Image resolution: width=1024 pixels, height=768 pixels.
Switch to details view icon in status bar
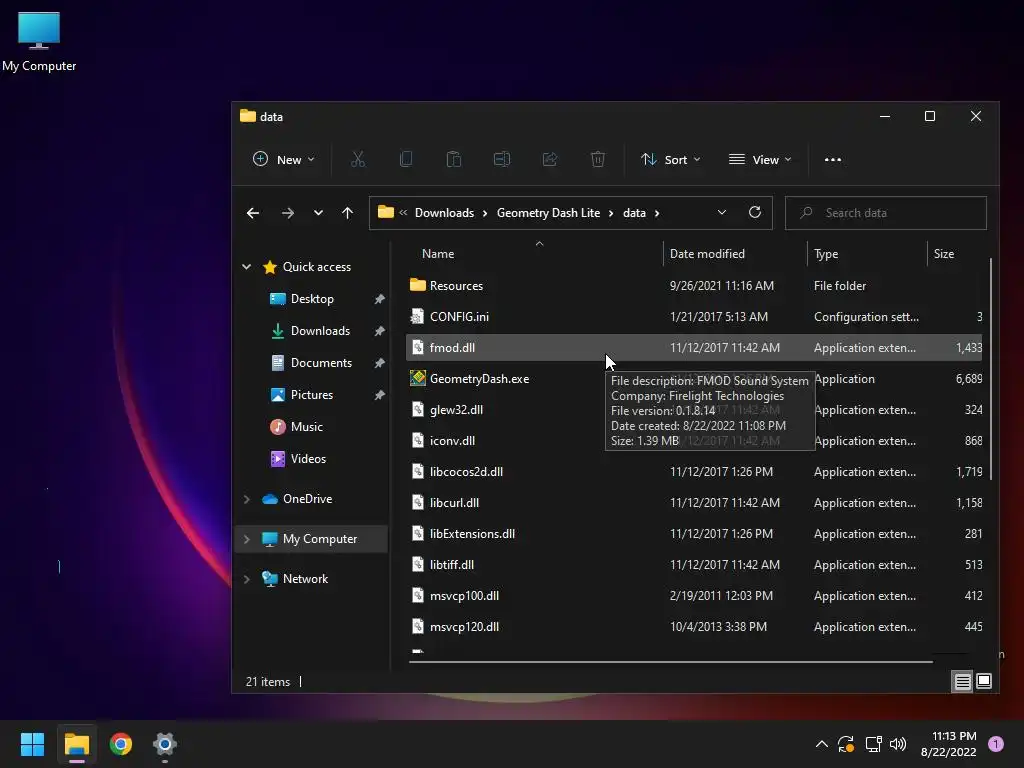click(962, 682)
